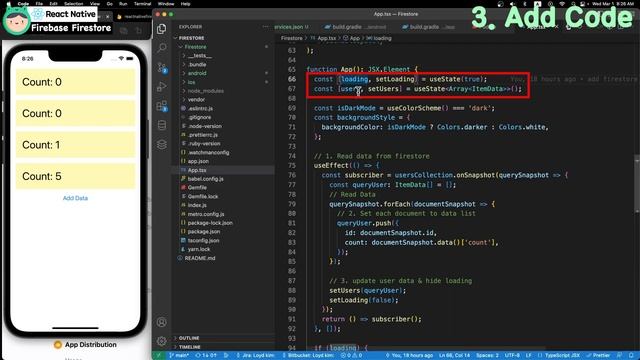Click Ln 66, Col 14 position indicator
Viewport: 640px width, 360px height.
(x=454, y=356)
